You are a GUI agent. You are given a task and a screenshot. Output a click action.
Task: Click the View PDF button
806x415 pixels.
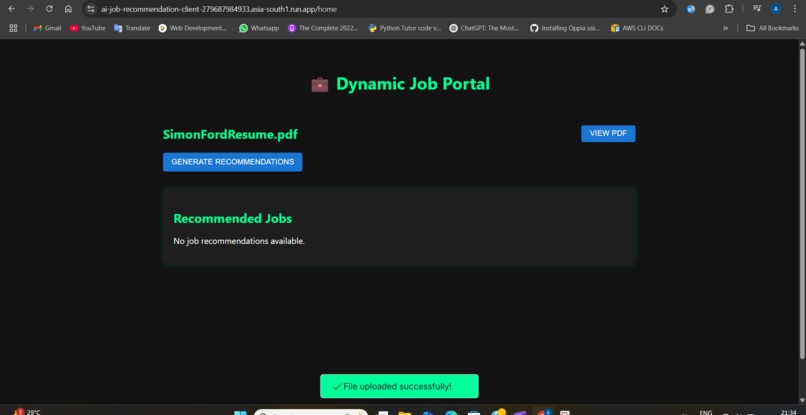coord(608,133)
